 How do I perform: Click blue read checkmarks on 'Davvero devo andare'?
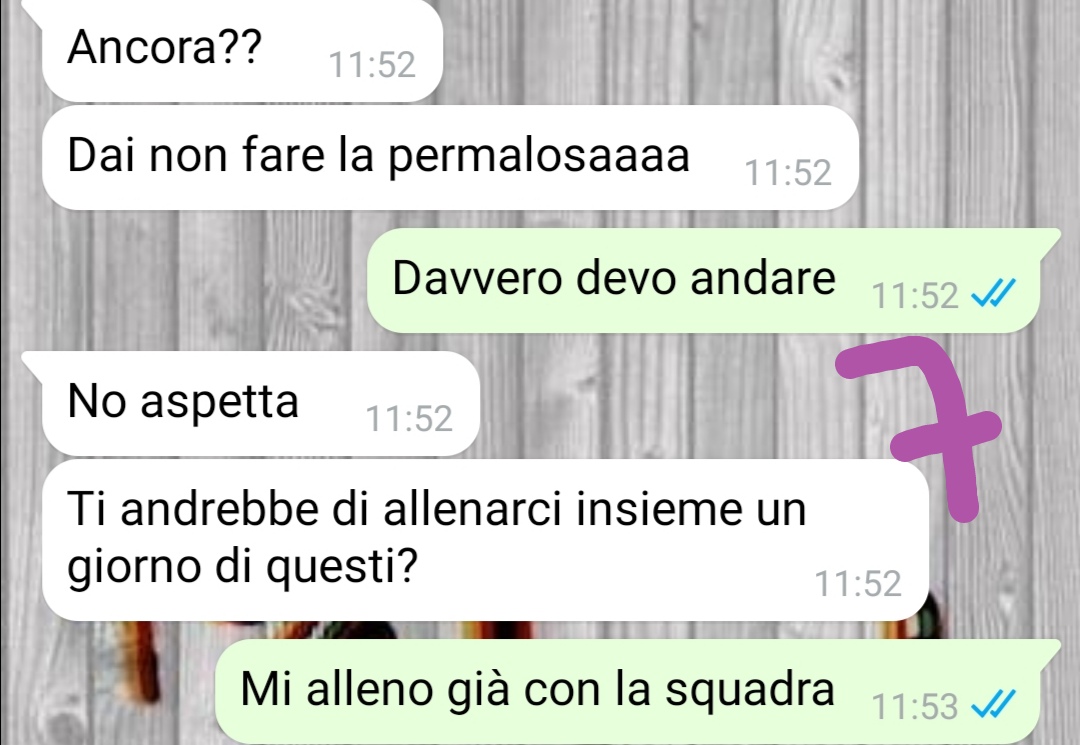993,295
